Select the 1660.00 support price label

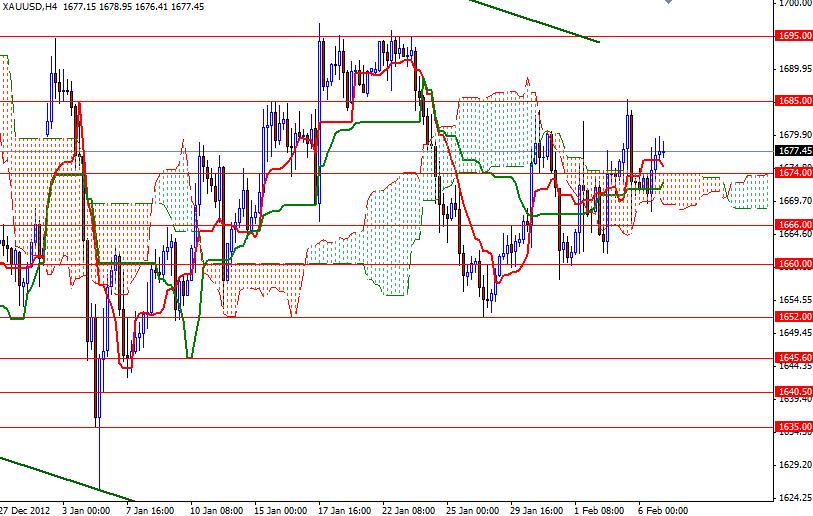[792, 264]
